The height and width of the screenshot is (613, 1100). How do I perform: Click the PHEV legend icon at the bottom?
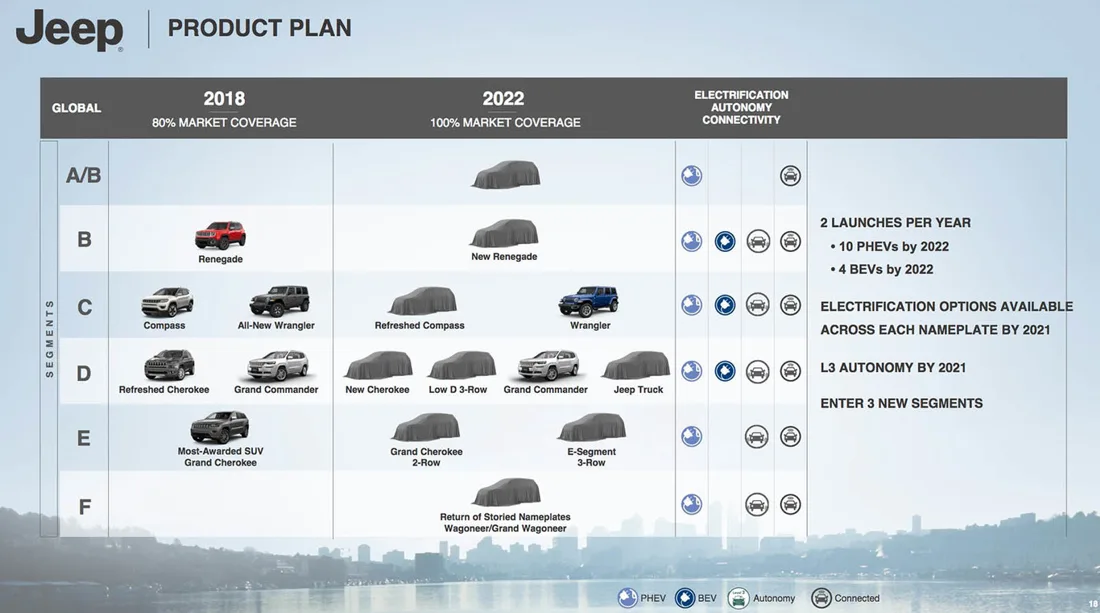[x=627, y=598]
